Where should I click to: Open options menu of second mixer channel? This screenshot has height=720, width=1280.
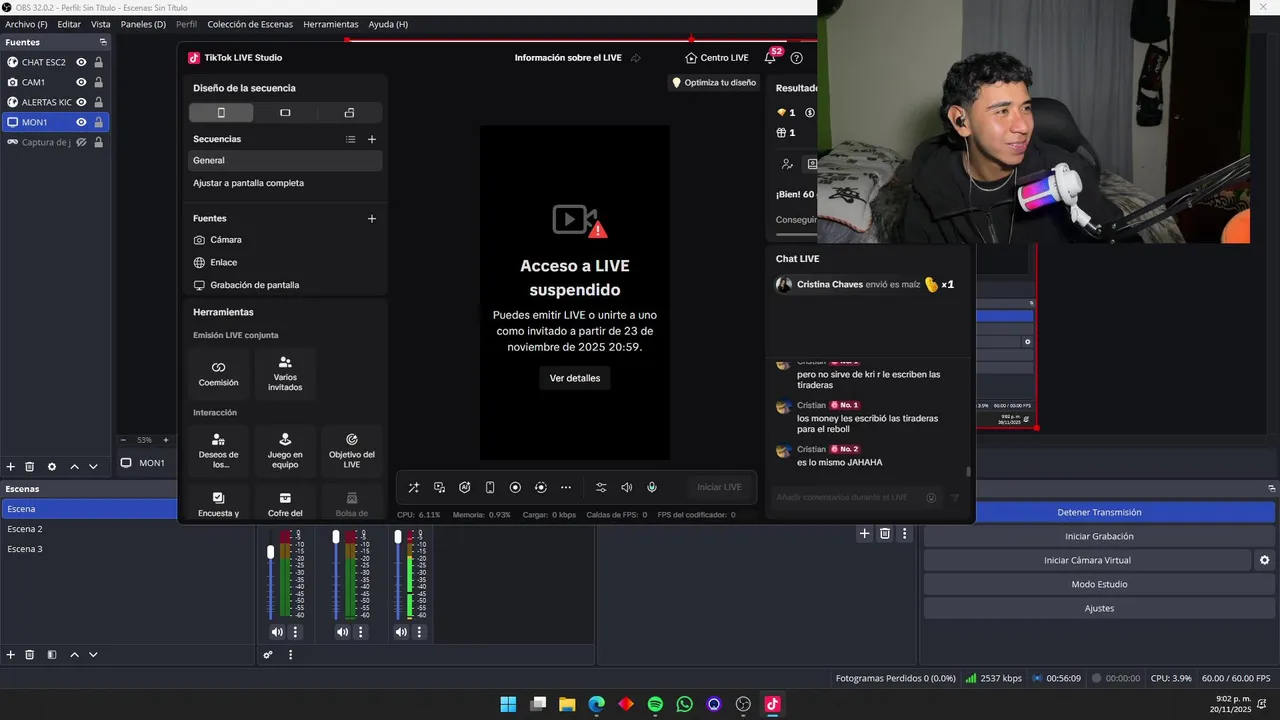tap(361, 632)
